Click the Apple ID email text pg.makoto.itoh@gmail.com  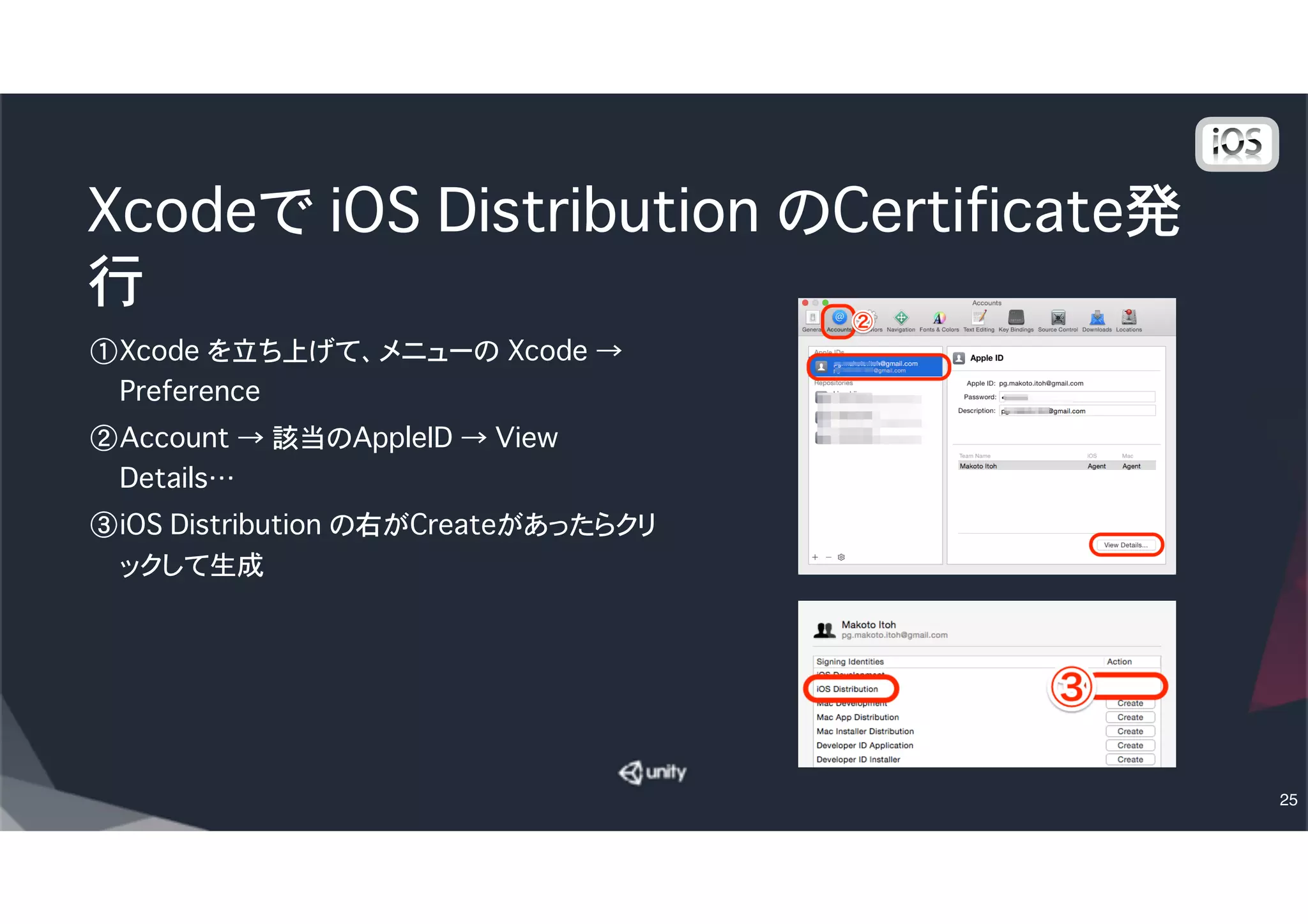[x=1041, y=383]
